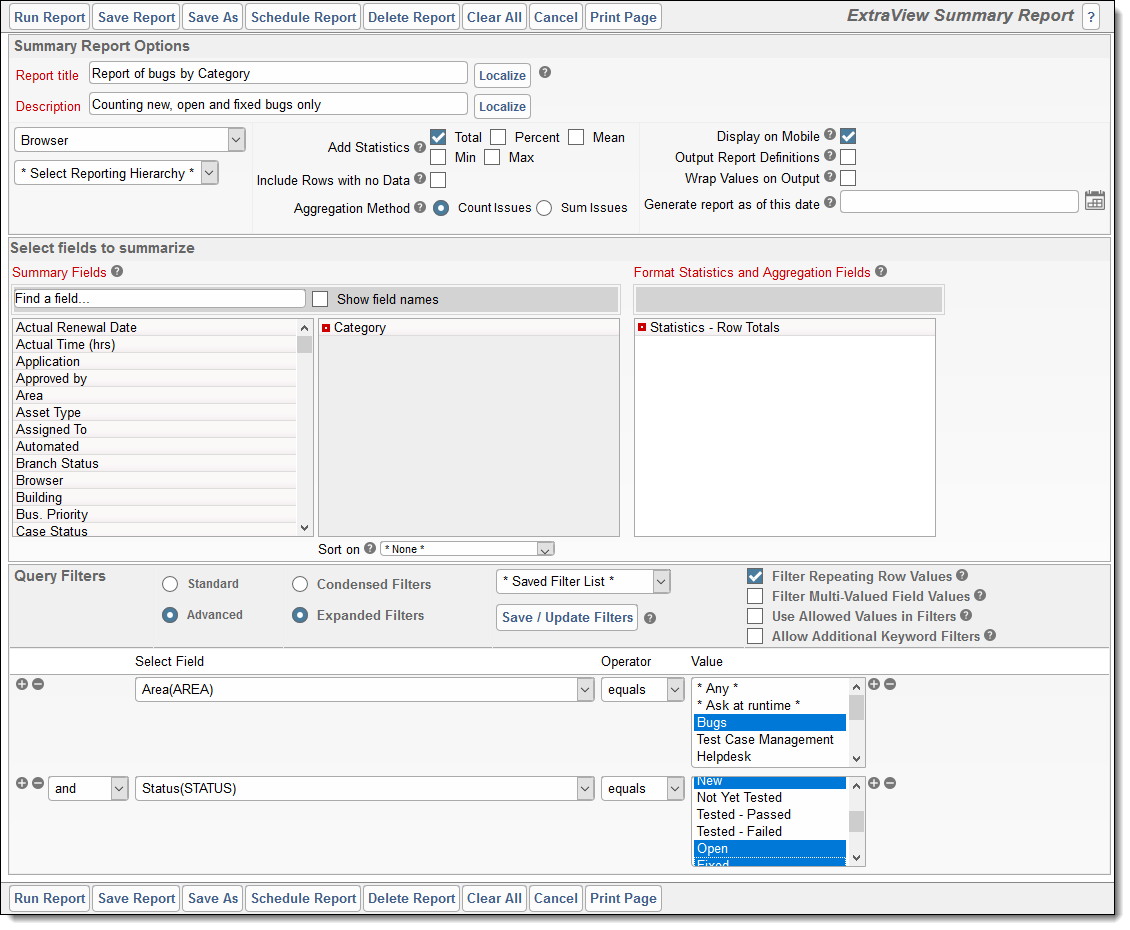Open the Aggregation Method help icon
The image size is (1130, 930).
[x=419, y=207]
